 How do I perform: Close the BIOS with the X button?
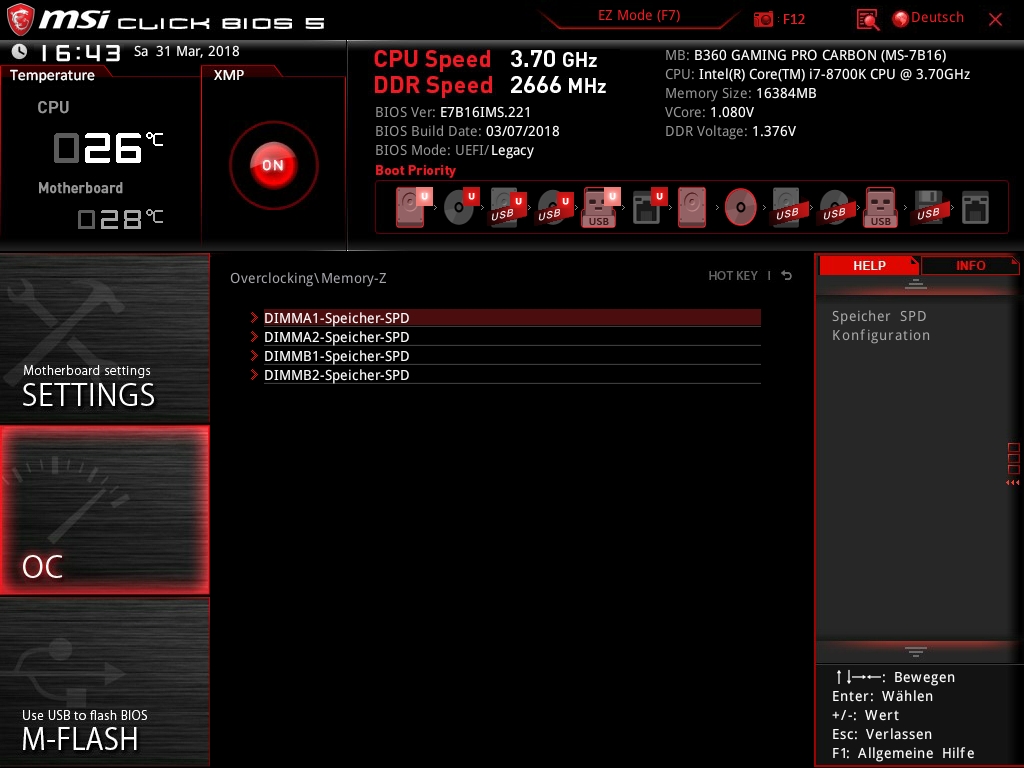pyautogui.click(x=995, y=20)
